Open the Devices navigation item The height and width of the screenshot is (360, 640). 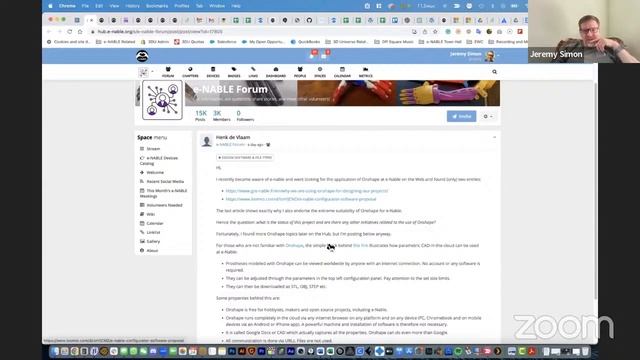coord(213,72)
